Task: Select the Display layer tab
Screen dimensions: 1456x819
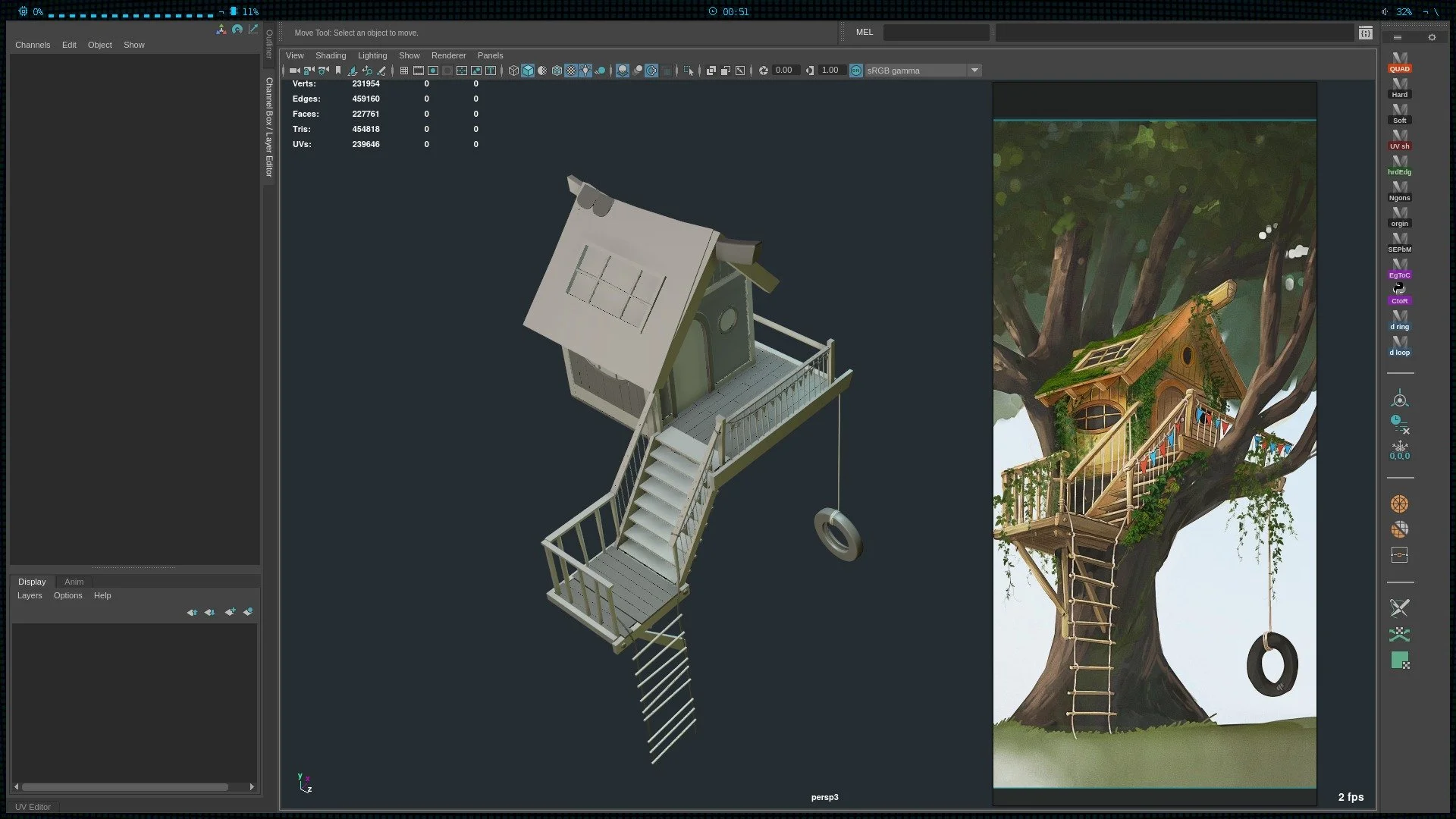Action: click(x=32, y=582)
